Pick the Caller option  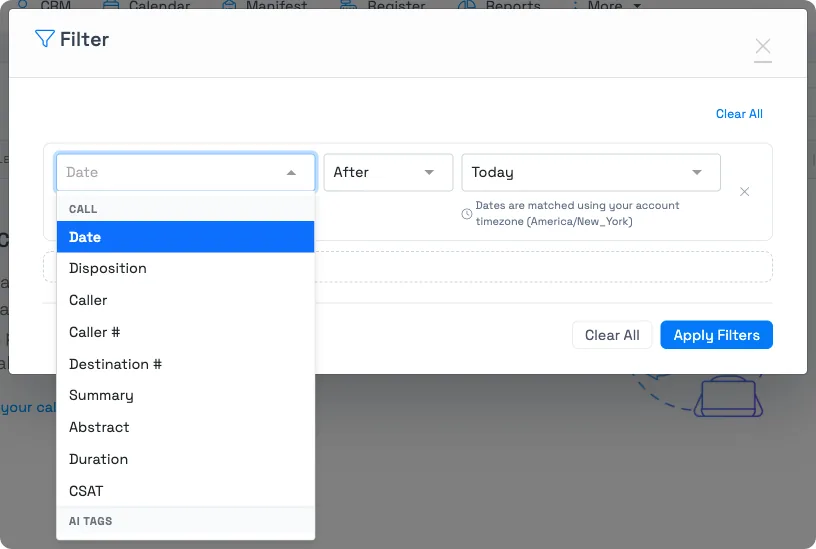[x=185, y=300]
